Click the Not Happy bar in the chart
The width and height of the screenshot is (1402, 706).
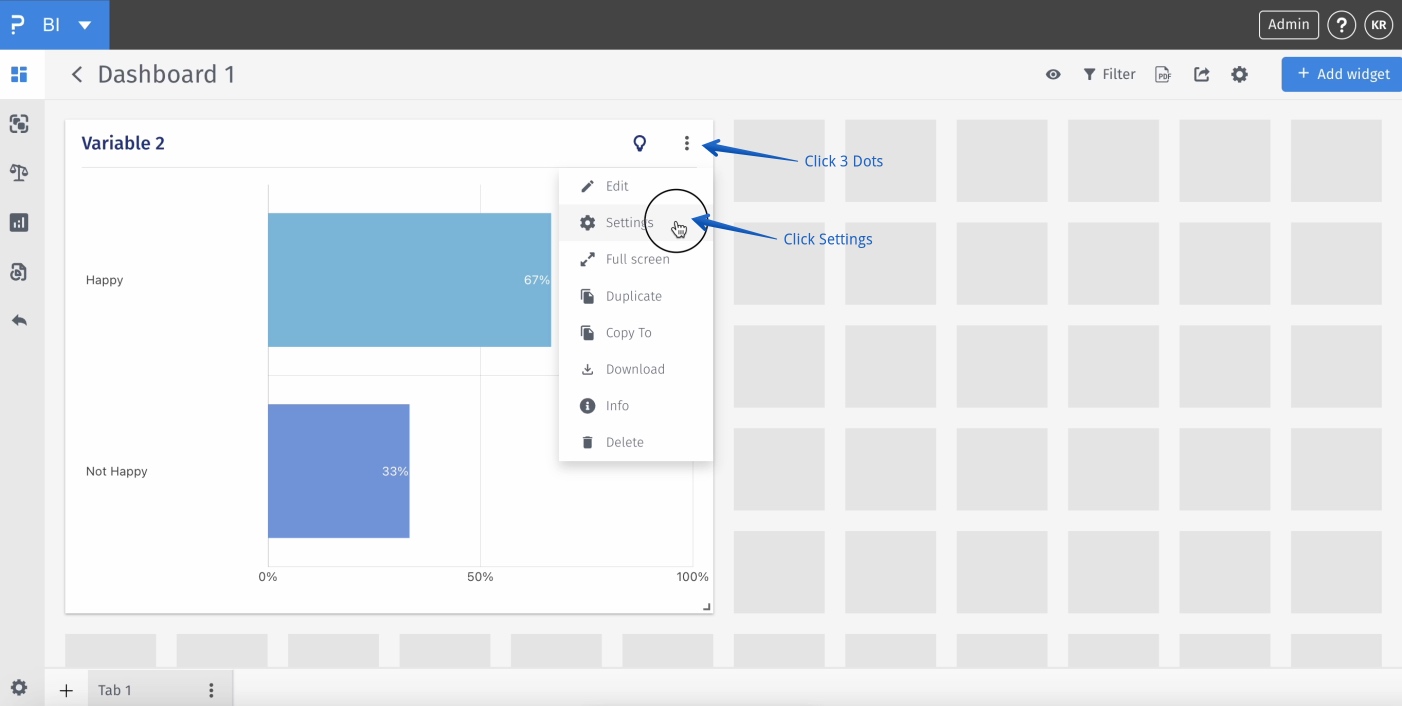click(x=339, y=471)
